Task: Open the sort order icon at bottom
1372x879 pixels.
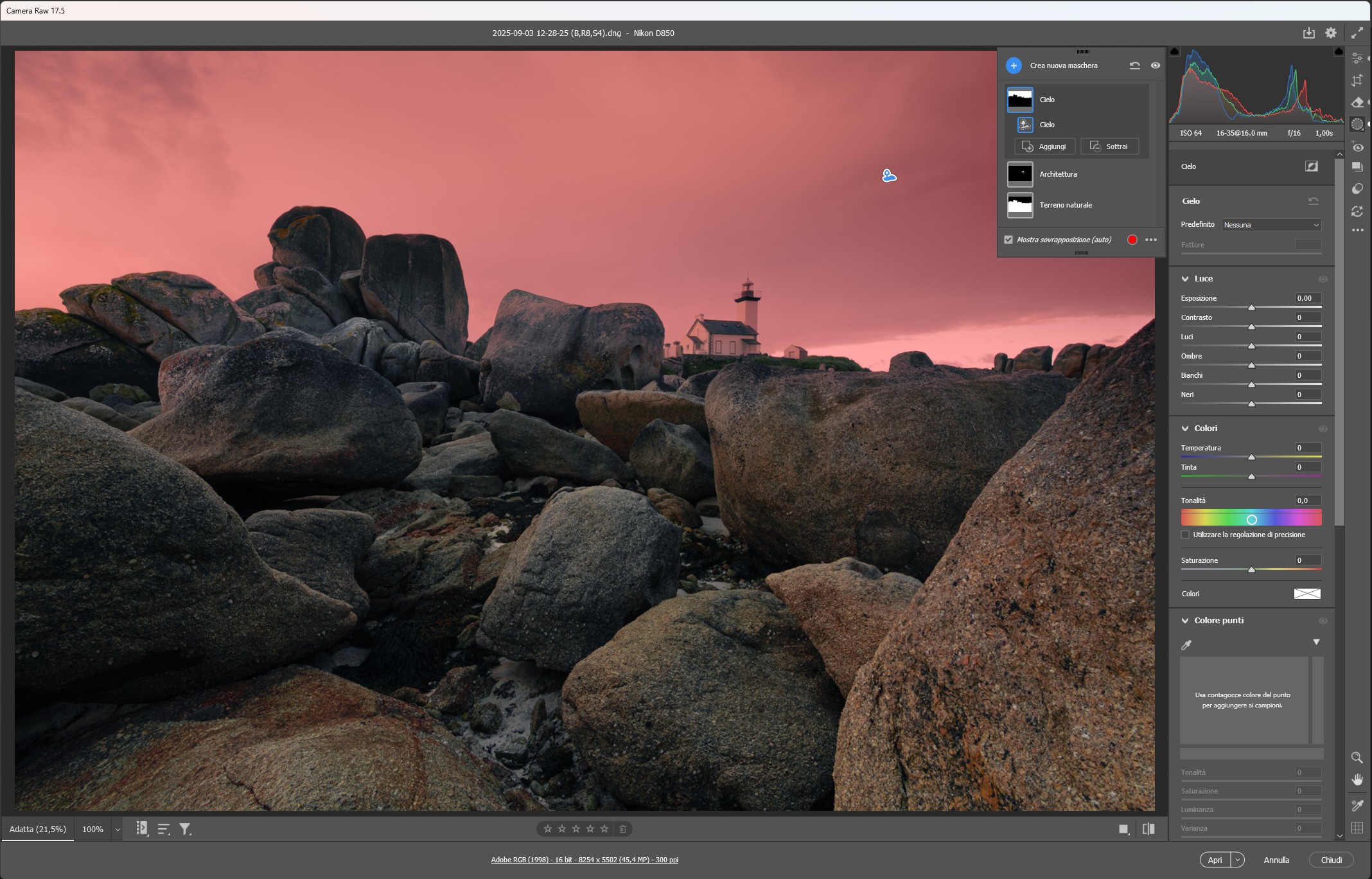Action: (x=163, y=830)
